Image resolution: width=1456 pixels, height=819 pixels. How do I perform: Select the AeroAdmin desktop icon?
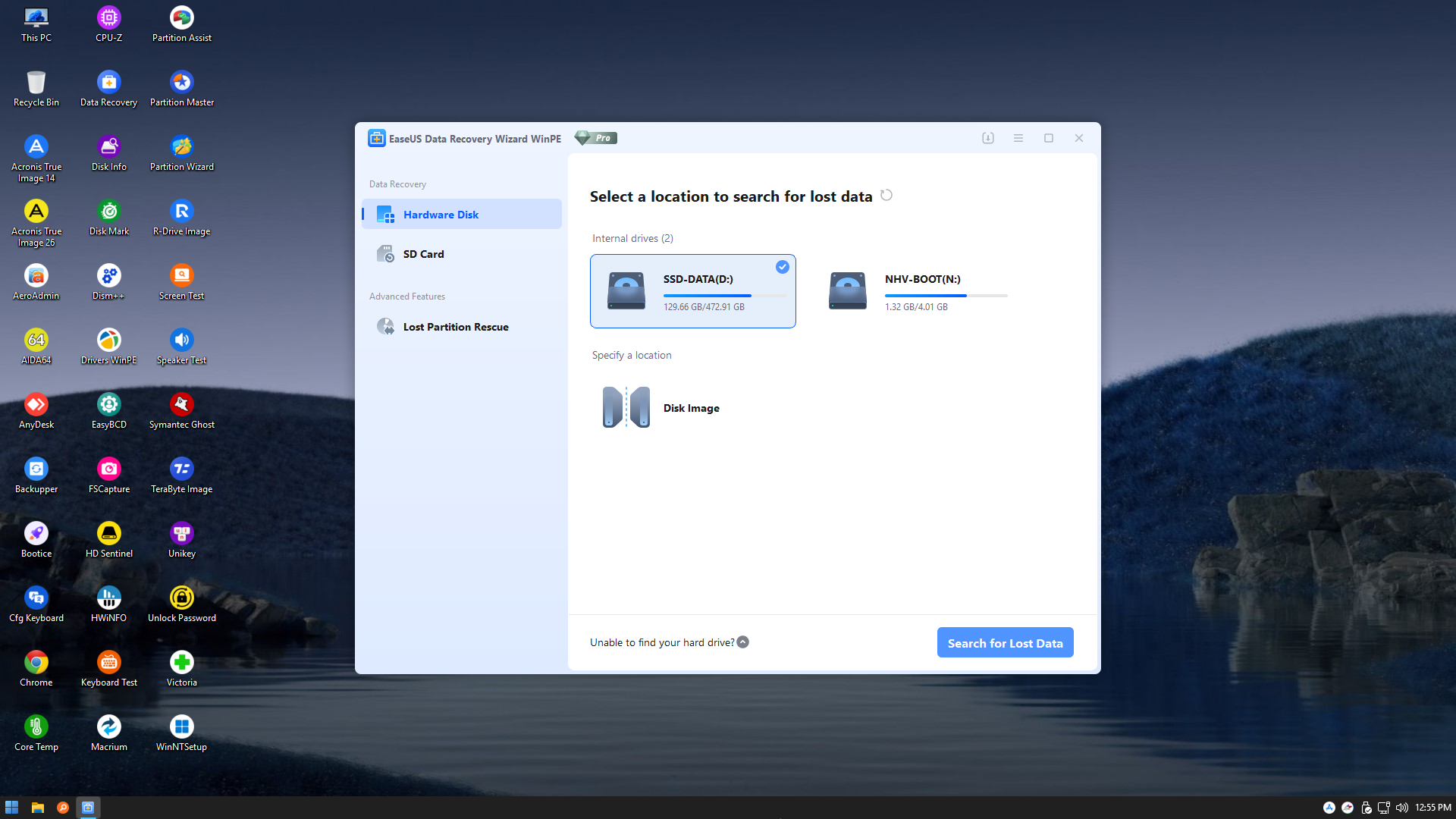(x=36, y=283)
